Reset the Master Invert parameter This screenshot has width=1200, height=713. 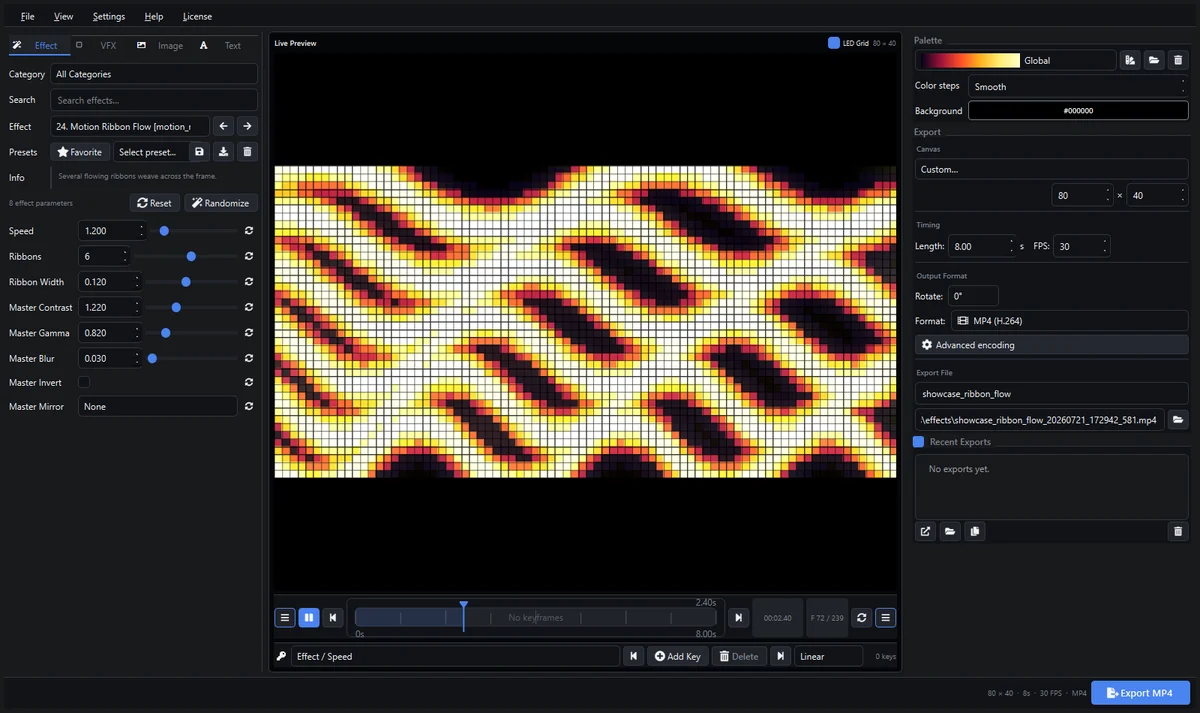[249, 382]
